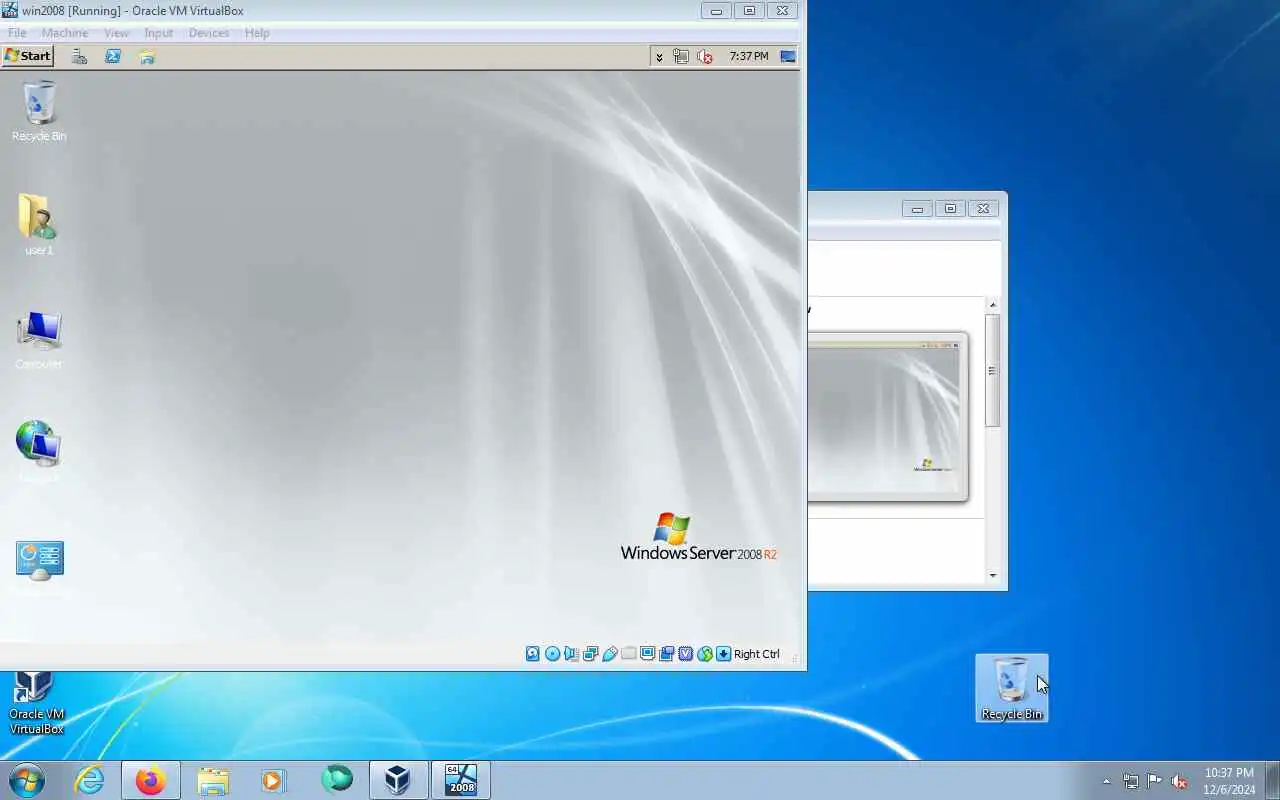Click scroll-down arrow in background window
The width and height of the screenshot is (1280, 800).
[992, 575]
